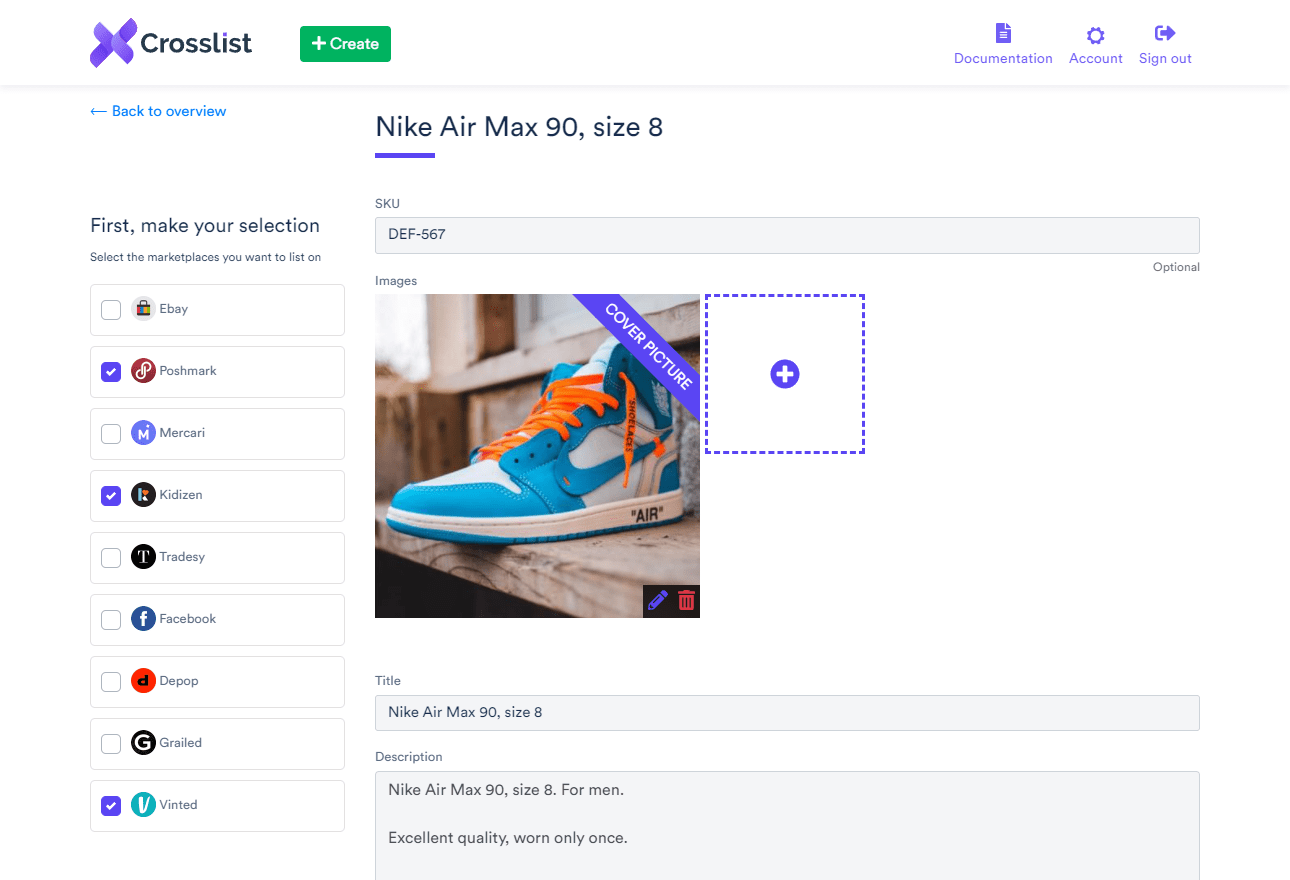Click the Poshmark marketplace icon

click(x=143, y=371)
